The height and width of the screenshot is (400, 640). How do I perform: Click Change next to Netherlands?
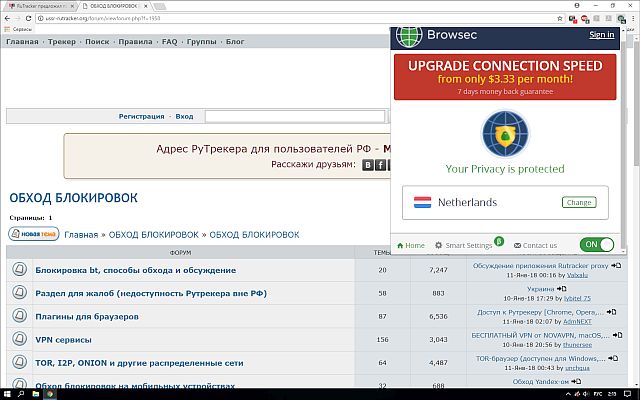click(579, 202)
